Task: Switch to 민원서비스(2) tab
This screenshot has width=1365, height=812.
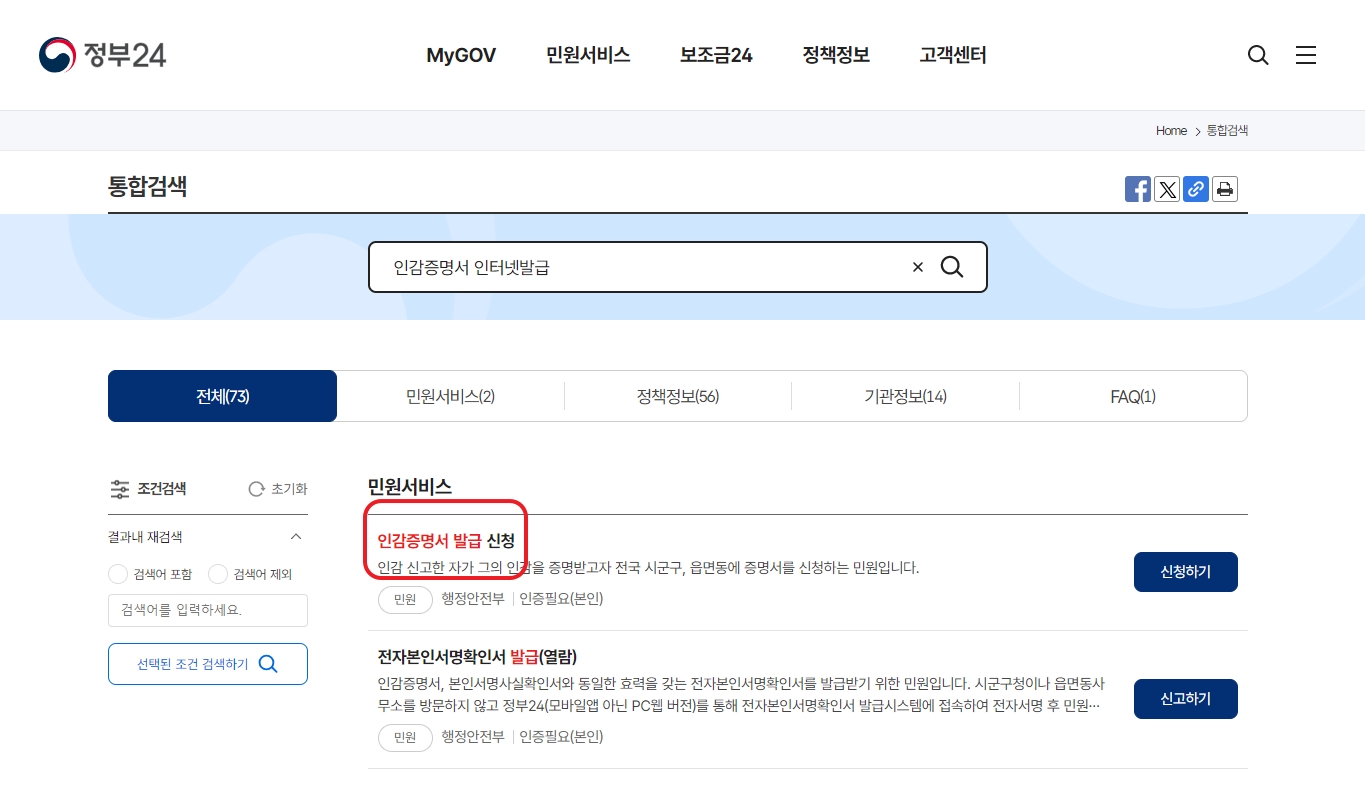Action: 450,396
